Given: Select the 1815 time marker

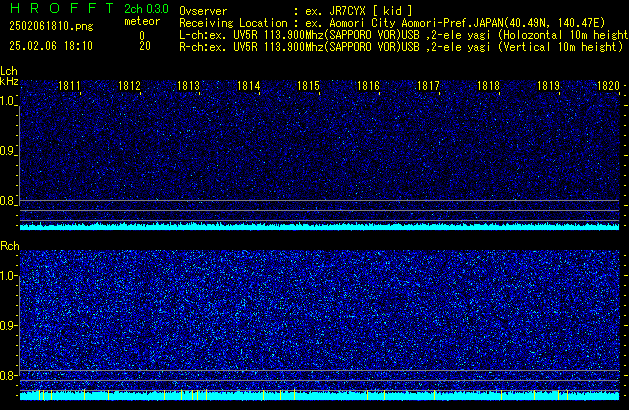Looking at the screenshot, I should [308, 86].
